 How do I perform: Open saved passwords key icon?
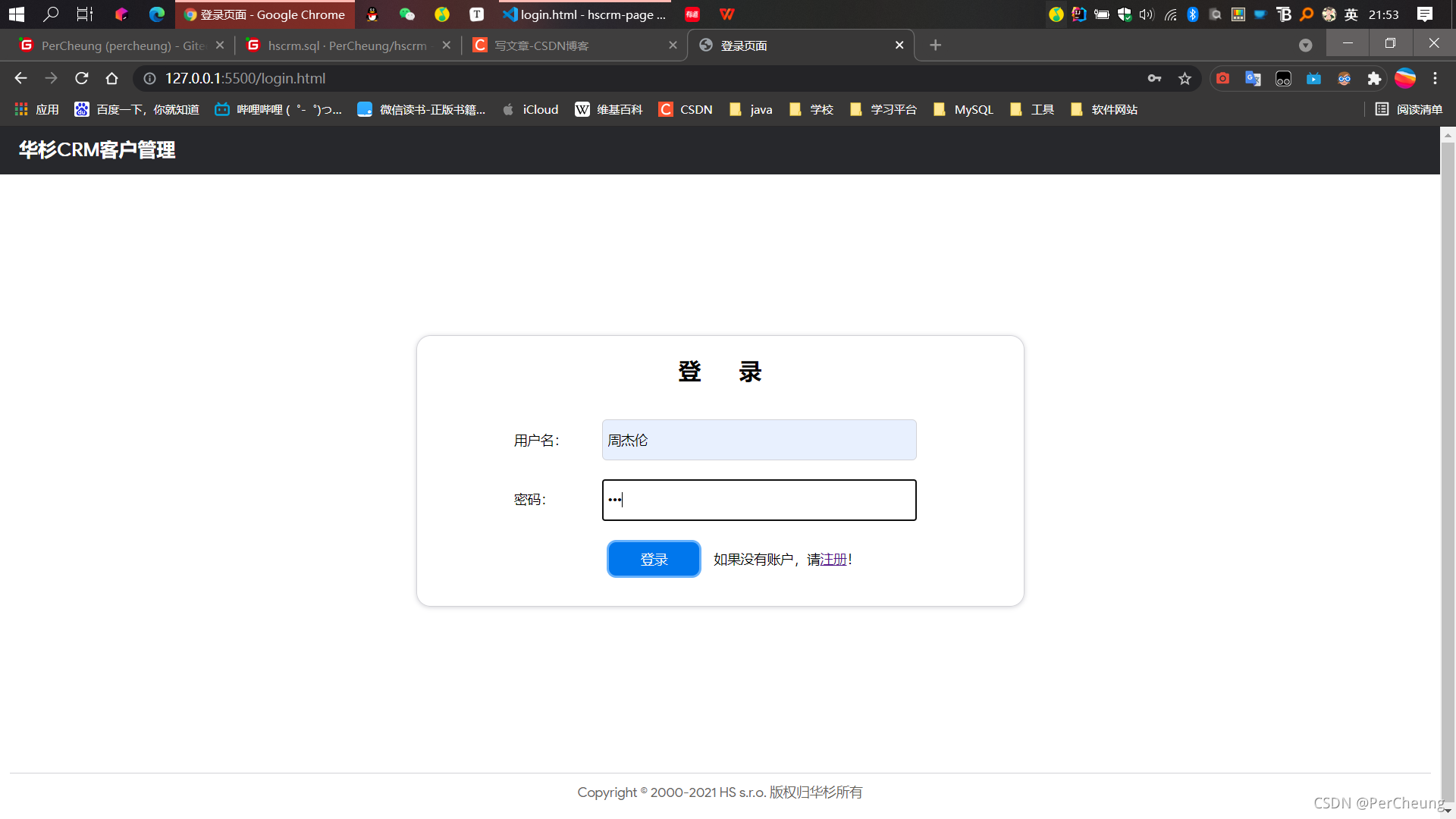[x=1154, y=78]
